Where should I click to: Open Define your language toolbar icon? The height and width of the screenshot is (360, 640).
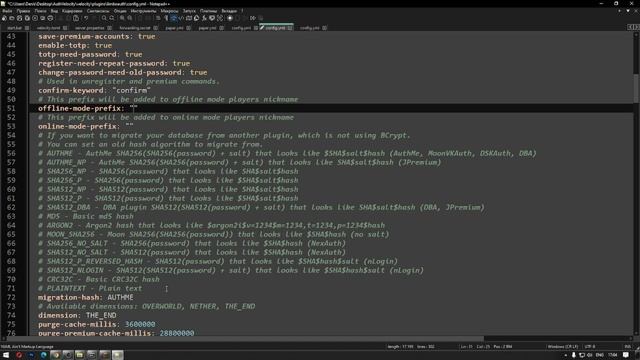click(181, 18)
